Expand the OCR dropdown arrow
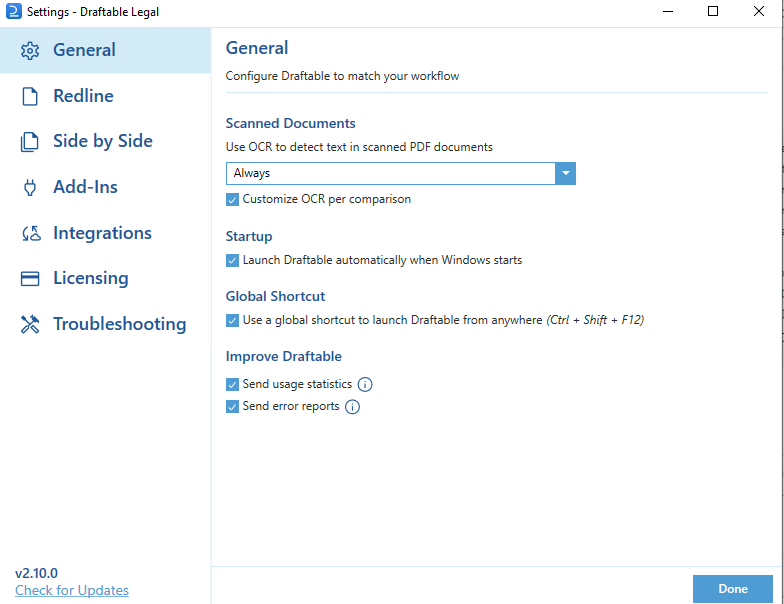The image size is (784, 604). [566, 174]
